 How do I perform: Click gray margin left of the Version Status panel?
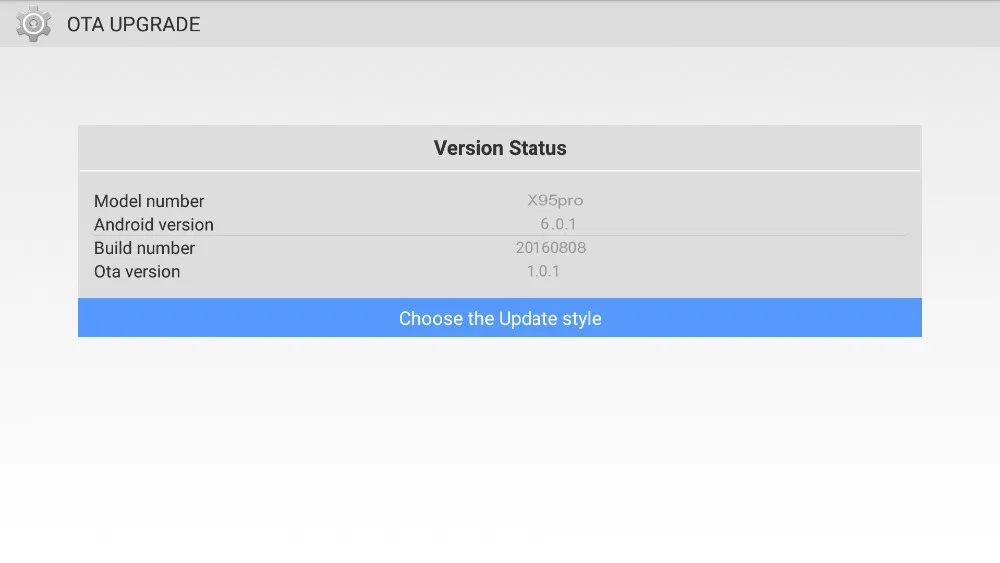click(x=39, y=230)
